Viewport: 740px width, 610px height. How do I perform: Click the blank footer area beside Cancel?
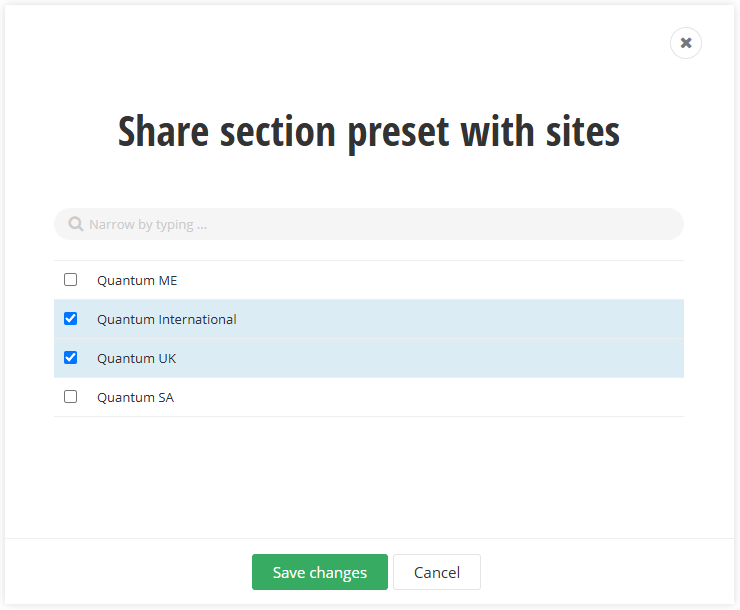(600, 572)
